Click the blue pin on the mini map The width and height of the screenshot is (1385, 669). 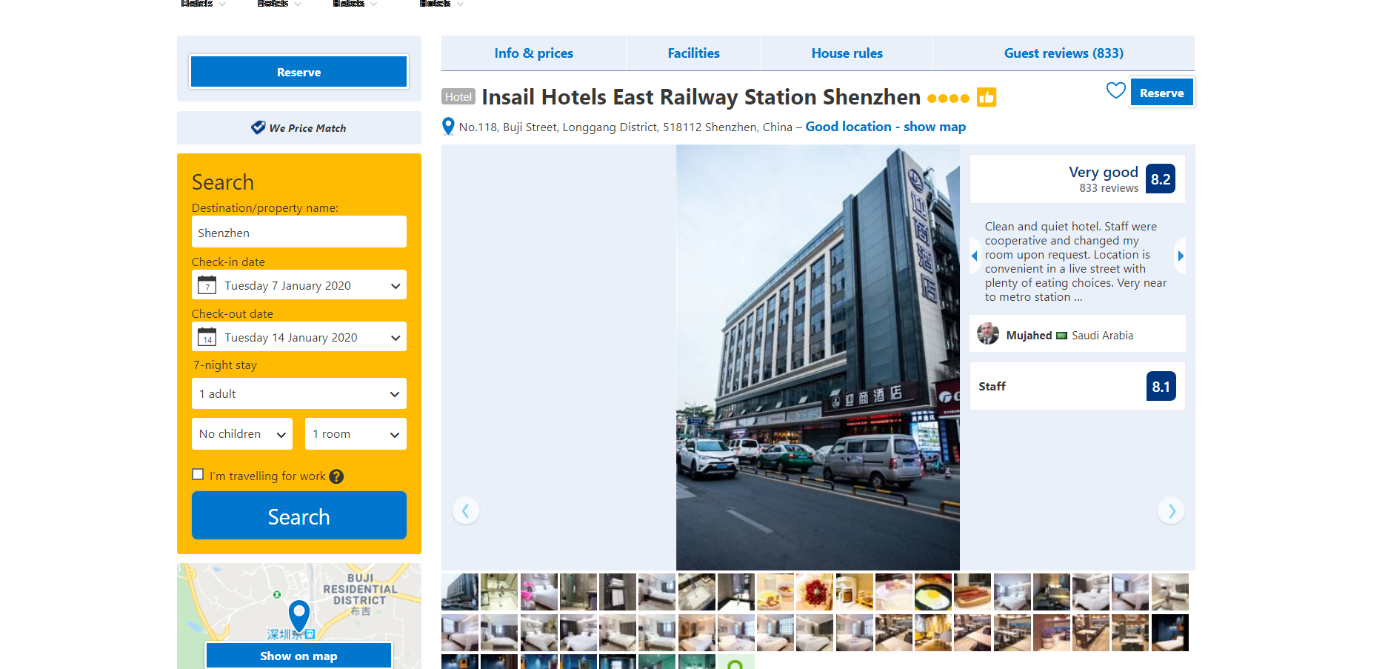point(299,616)
